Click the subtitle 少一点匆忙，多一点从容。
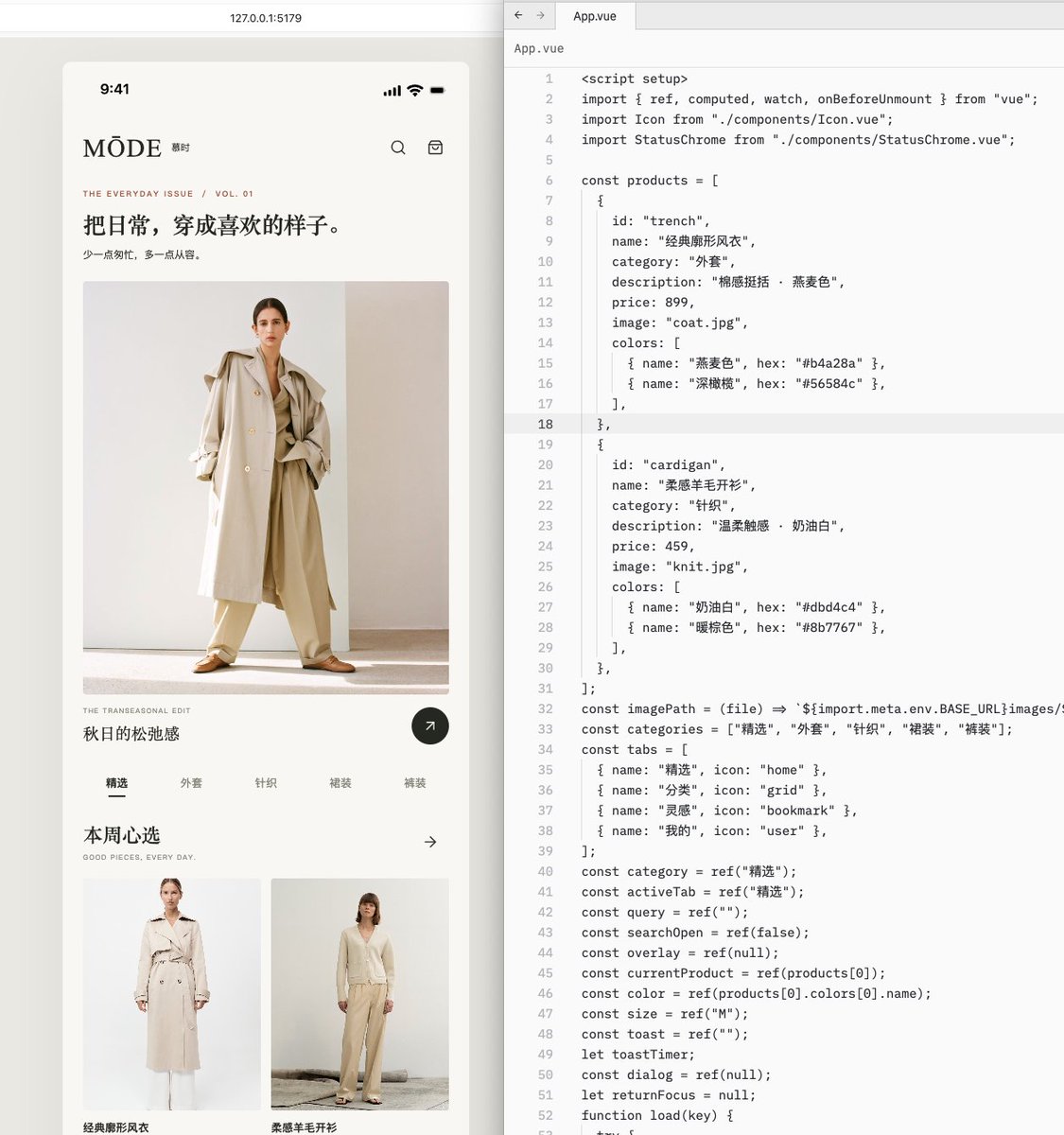This screenshot has width=1064, height=1135. coord(142,254)
